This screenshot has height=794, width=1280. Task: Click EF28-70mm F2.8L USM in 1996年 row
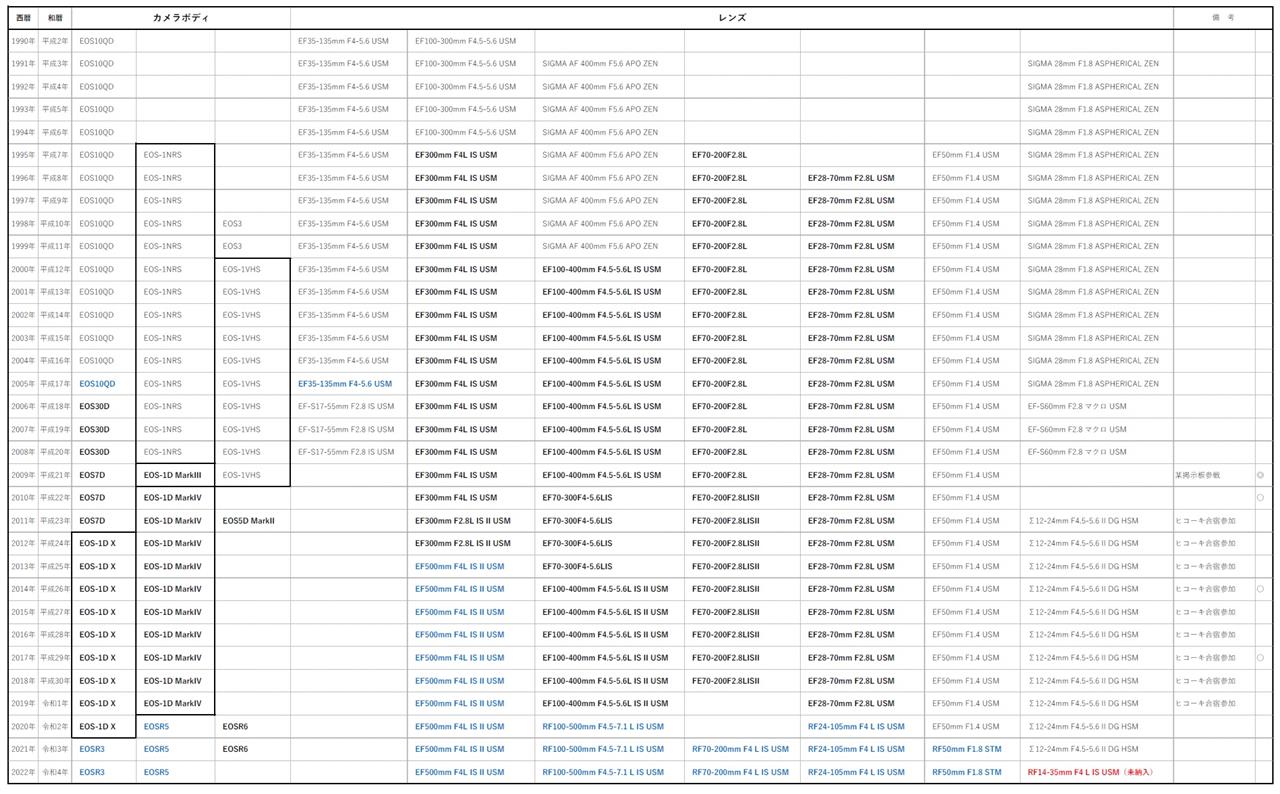851,178
